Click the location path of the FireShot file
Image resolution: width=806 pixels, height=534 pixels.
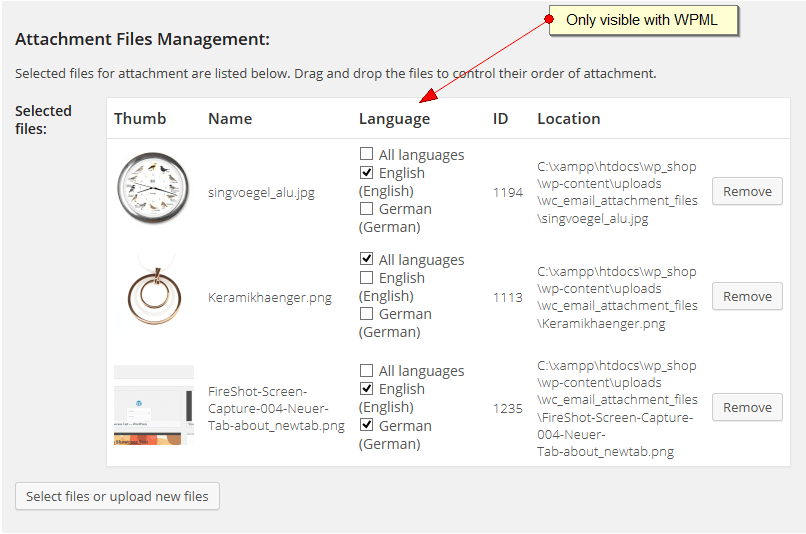point(617,409)
